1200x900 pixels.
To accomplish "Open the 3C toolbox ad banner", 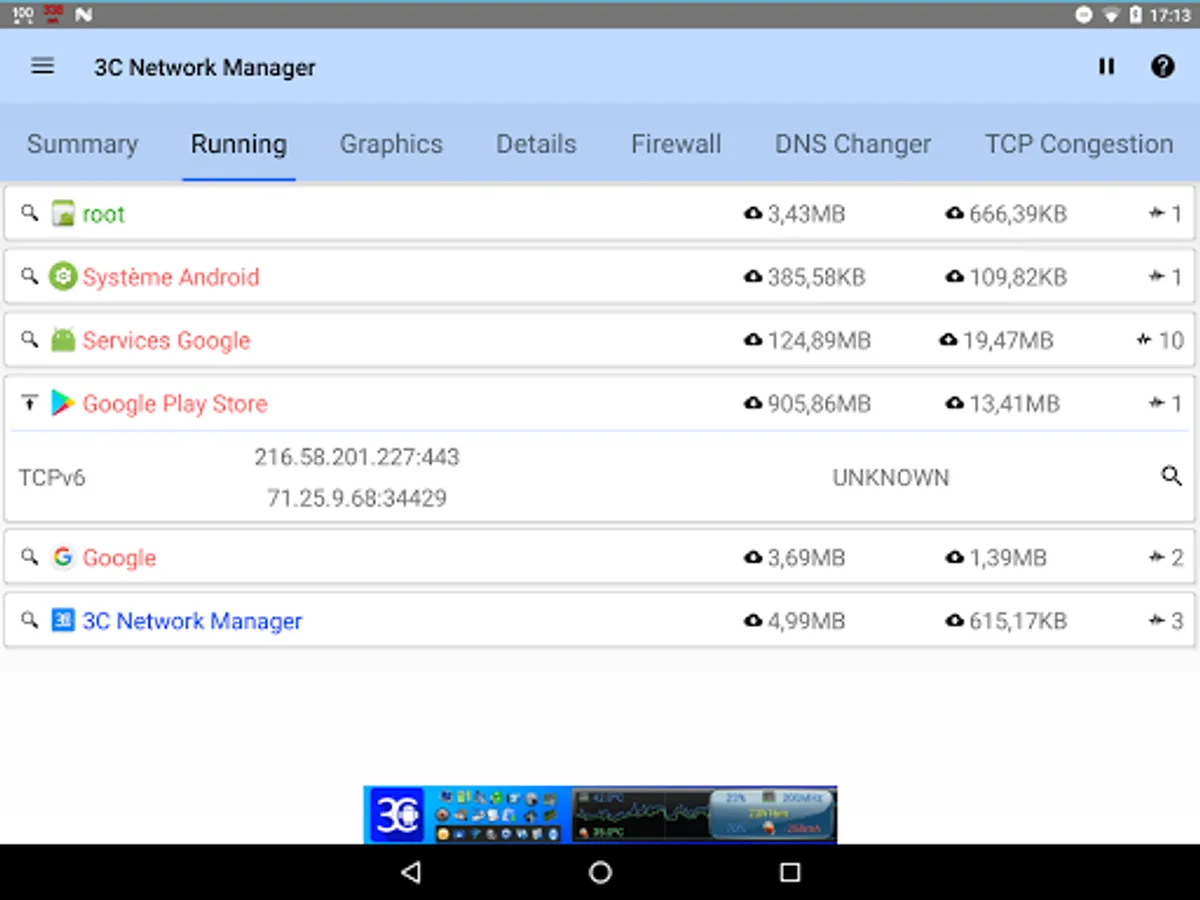I will (x=600, y=814).
